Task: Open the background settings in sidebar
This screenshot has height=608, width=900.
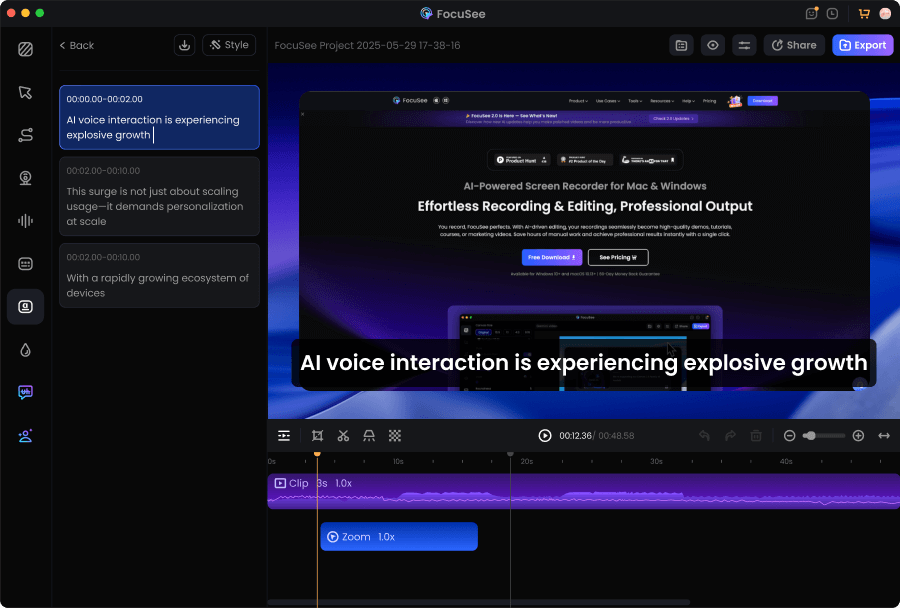Action: click(25, 49)
